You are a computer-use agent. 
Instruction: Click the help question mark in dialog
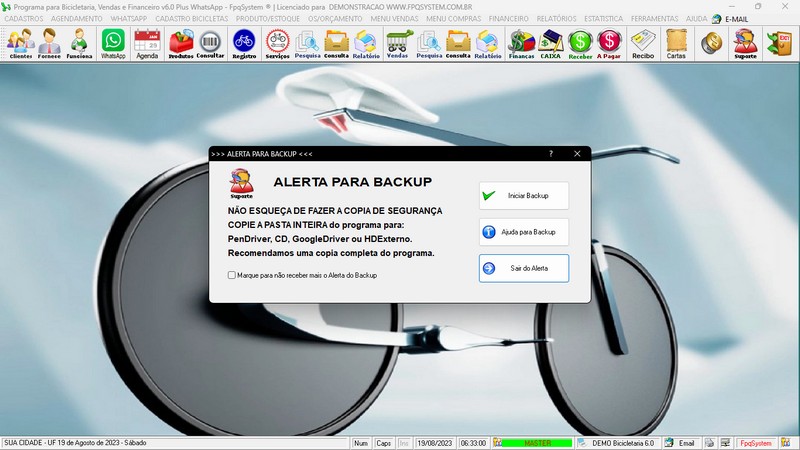coord(551,154)
